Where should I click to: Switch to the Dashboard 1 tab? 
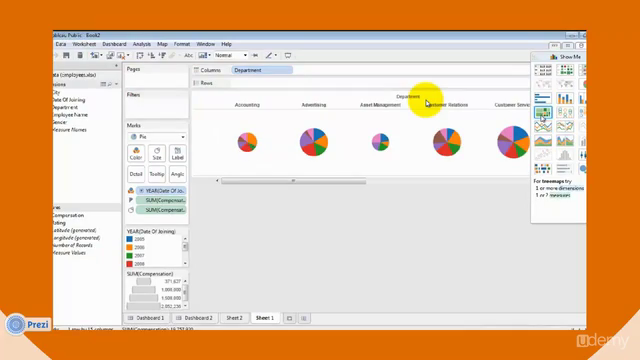[146, 318]
